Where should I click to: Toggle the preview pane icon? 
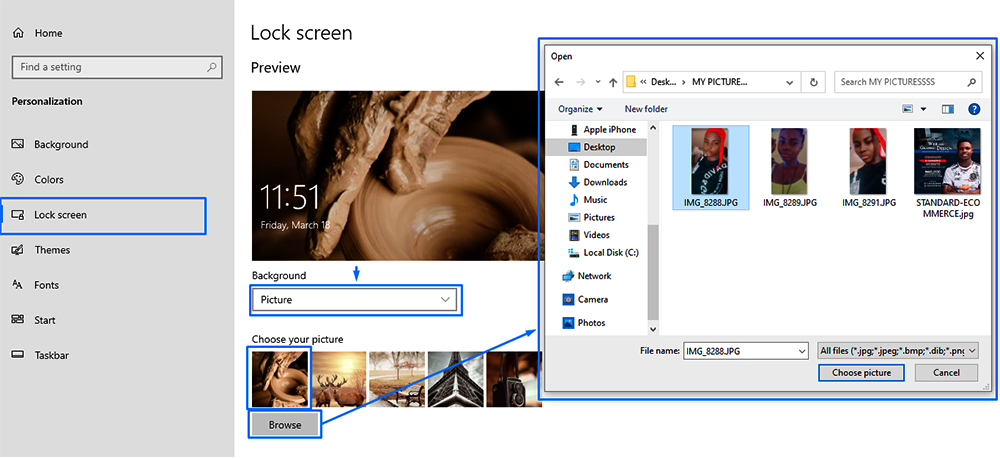[947, 109]
